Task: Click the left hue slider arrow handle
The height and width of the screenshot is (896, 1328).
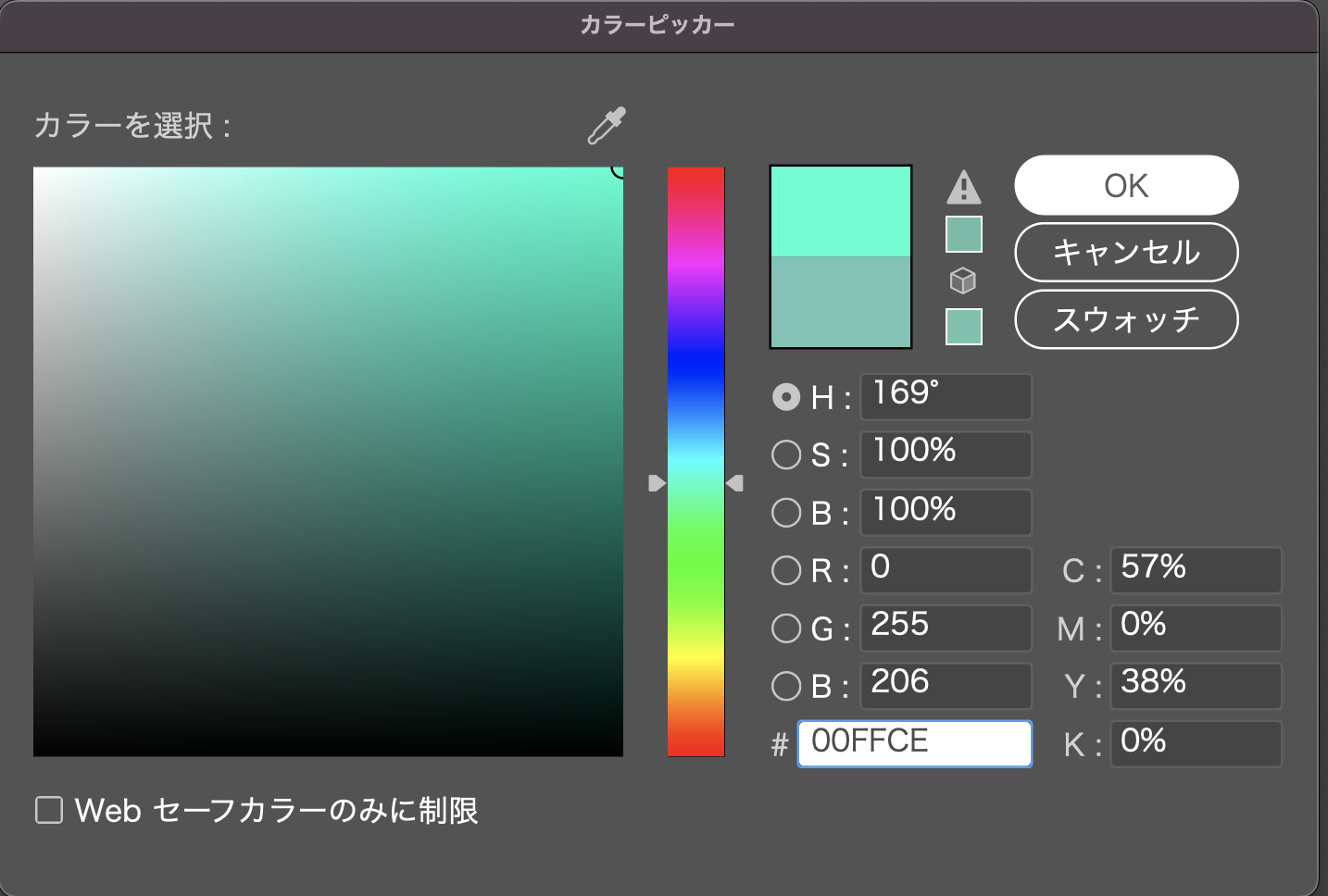Action: [x=657, y=483]
